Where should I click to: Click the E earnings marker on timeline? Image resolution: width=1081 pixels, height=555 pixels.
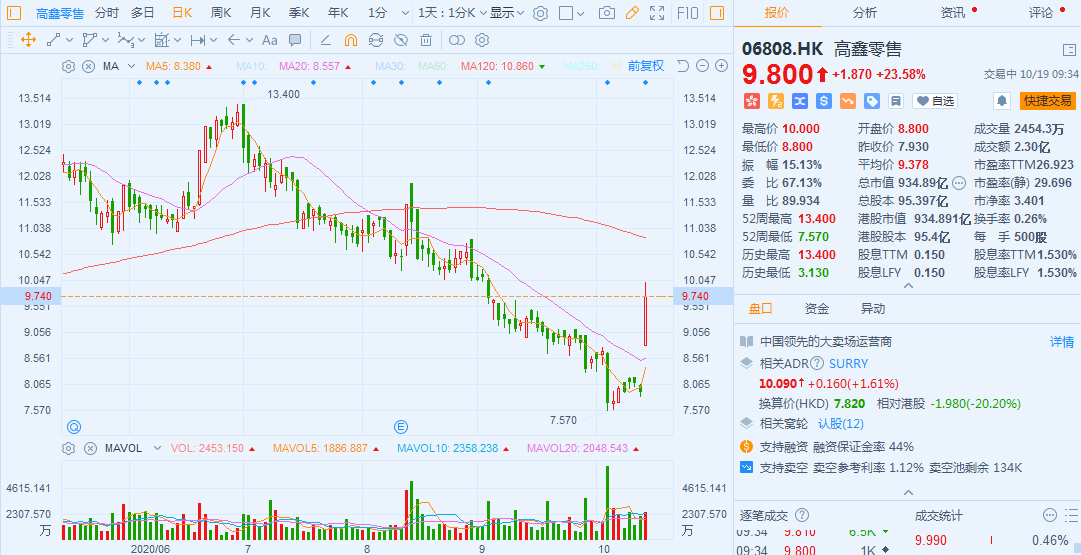point(401,427)
